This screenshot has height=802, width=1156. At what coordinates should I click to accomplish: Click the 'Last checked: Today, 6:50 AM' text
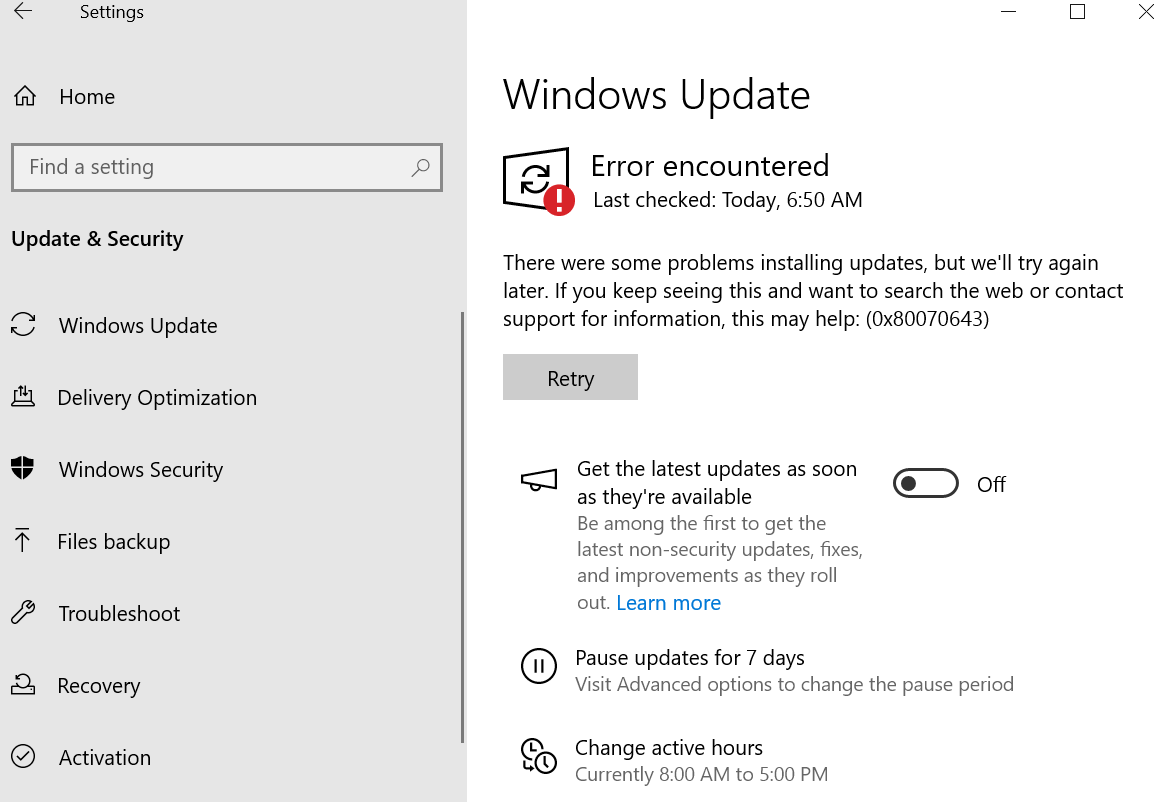[x=728, y=200]
